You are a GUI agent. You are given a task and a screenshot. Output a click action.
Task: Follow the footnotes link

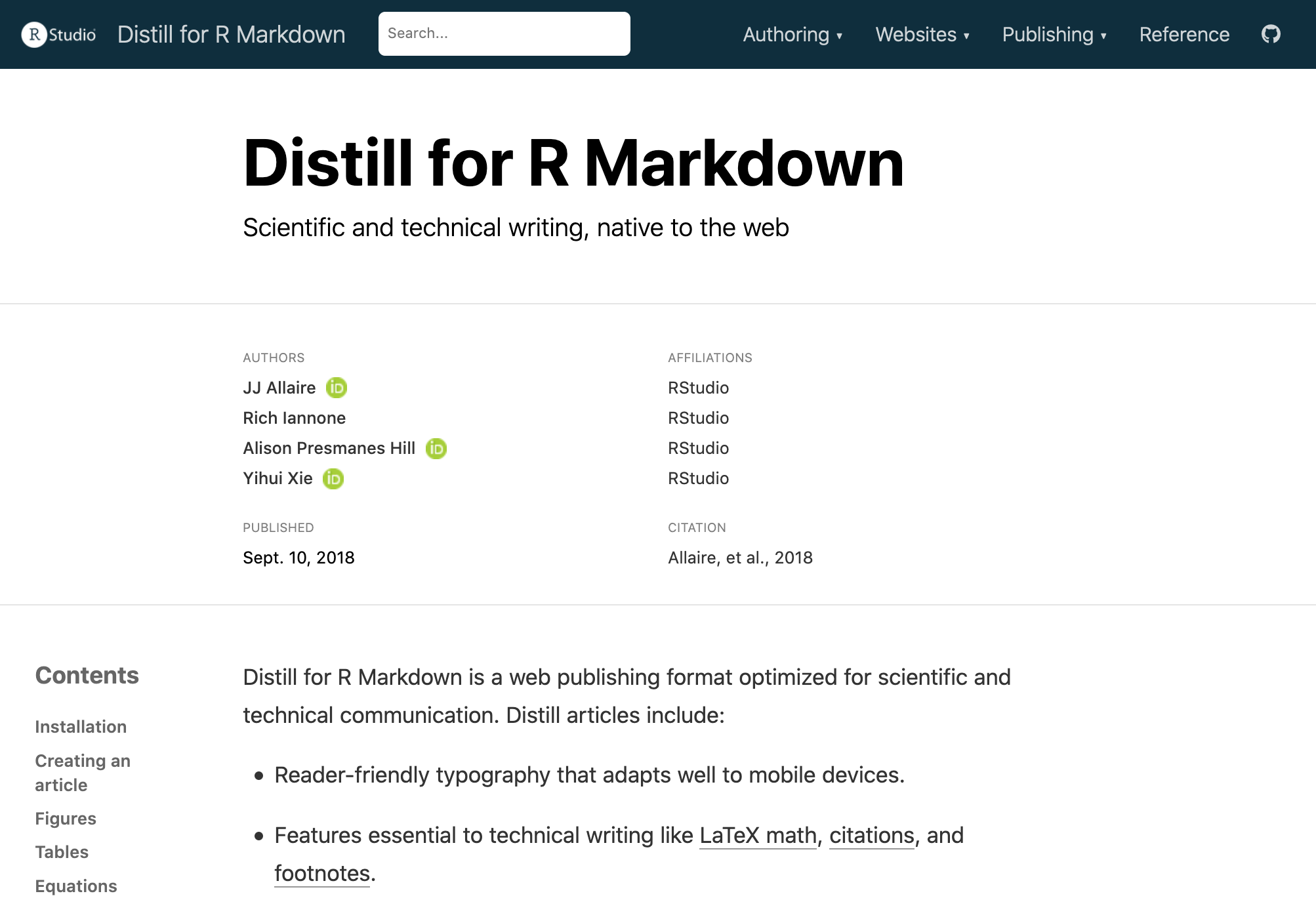(321, 873)
